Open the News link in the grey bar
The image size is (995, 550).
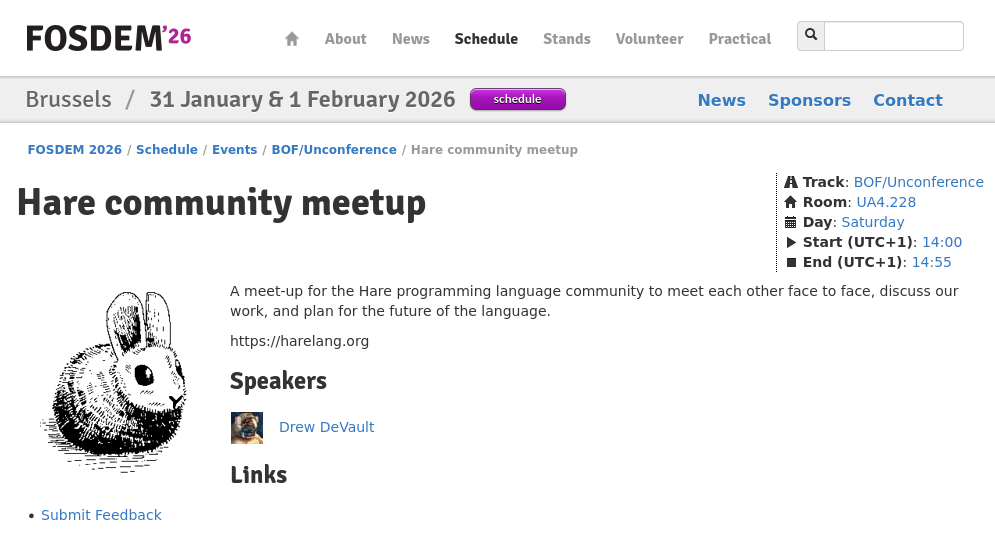[722, 100]
